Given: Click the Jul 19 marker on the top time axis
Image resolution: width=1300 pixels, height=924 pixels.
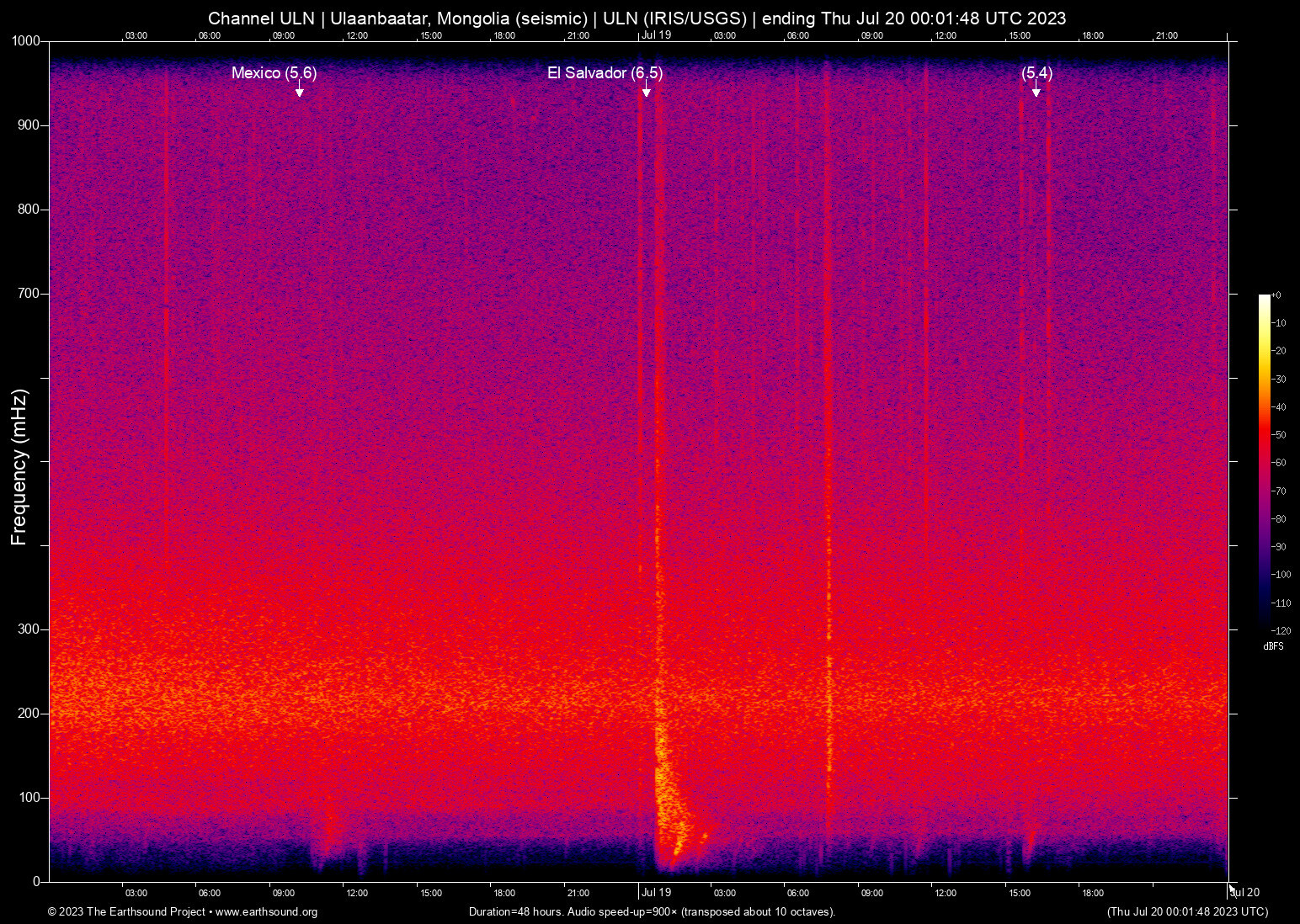Looking at the screenshot, I should [x=656, y=35].
